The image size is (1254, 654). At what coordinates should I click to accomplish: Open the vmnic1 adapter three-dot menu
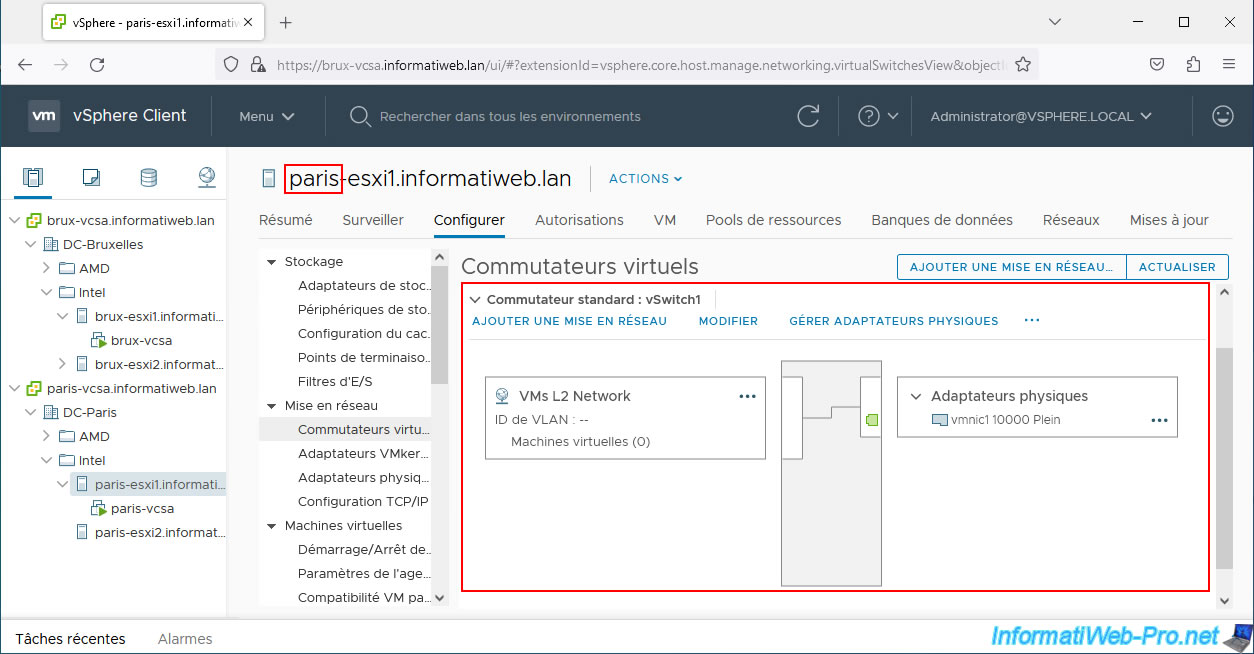click(x=1159, y=420)
